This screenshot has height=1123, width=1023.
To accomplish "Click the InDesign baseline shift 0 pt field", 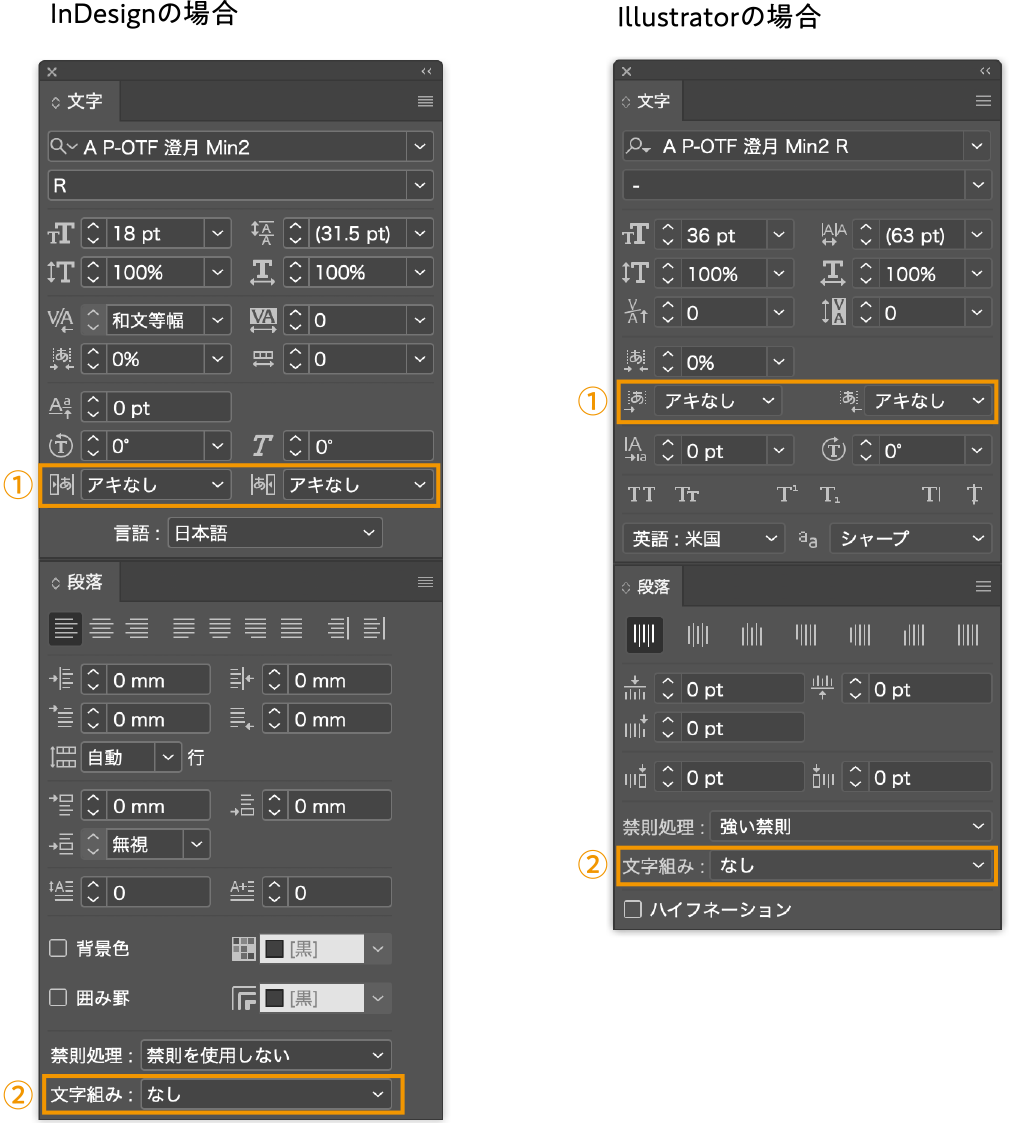I will [168, 408].
